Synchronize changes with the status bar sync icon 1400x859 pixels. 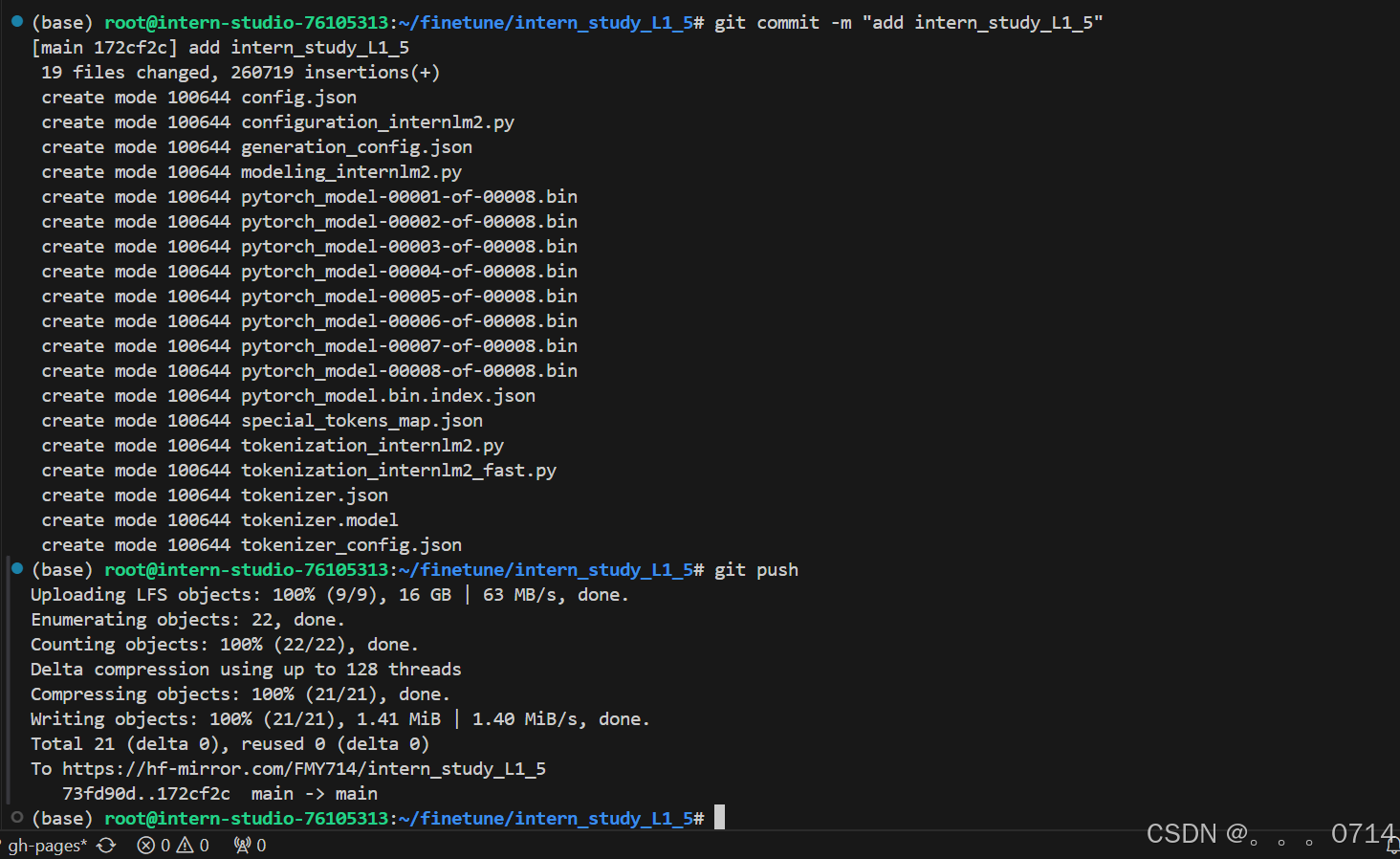(x=106, y=846)
